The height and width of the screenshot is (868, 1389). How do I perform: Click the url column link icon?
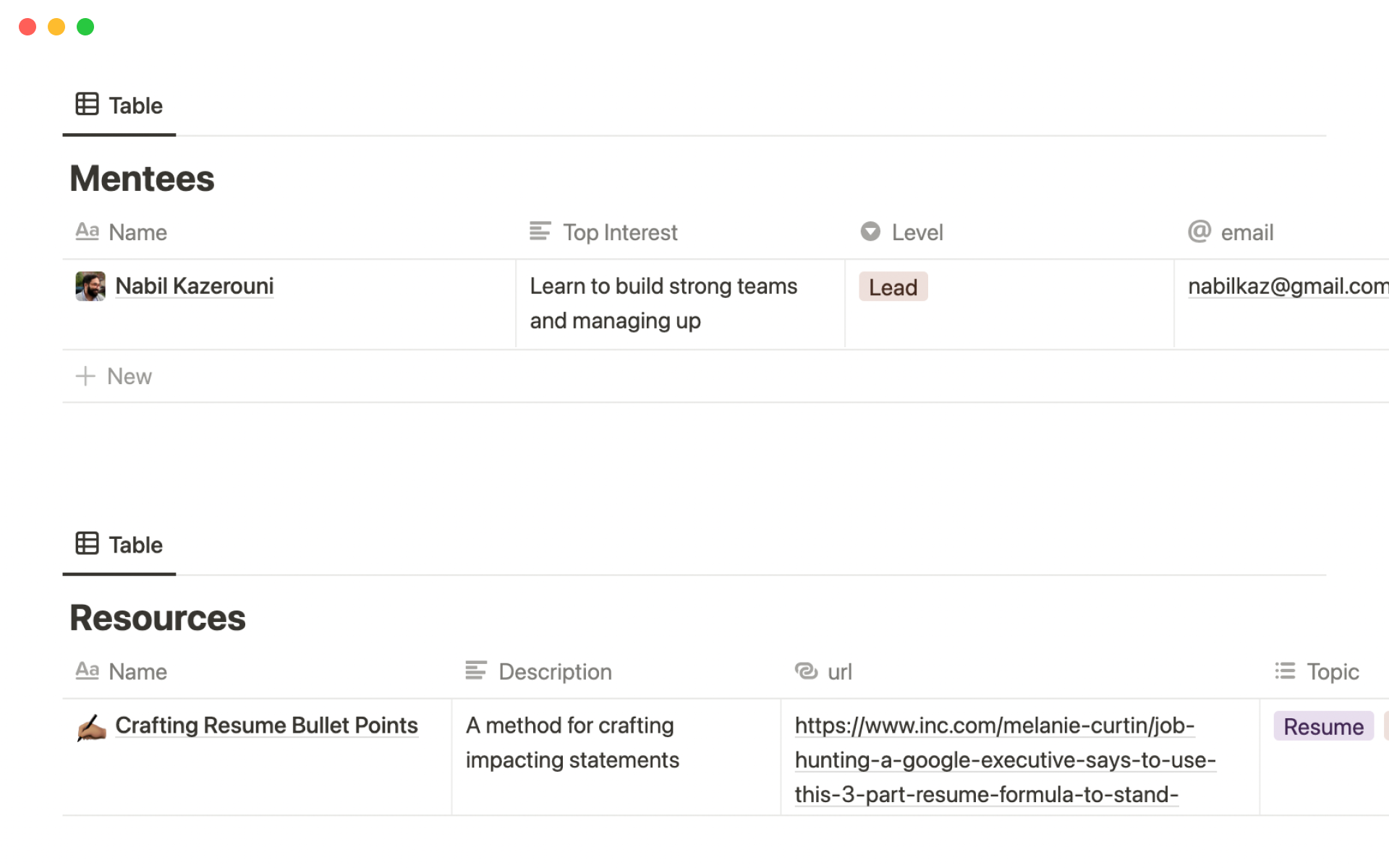tap(806, 671)
